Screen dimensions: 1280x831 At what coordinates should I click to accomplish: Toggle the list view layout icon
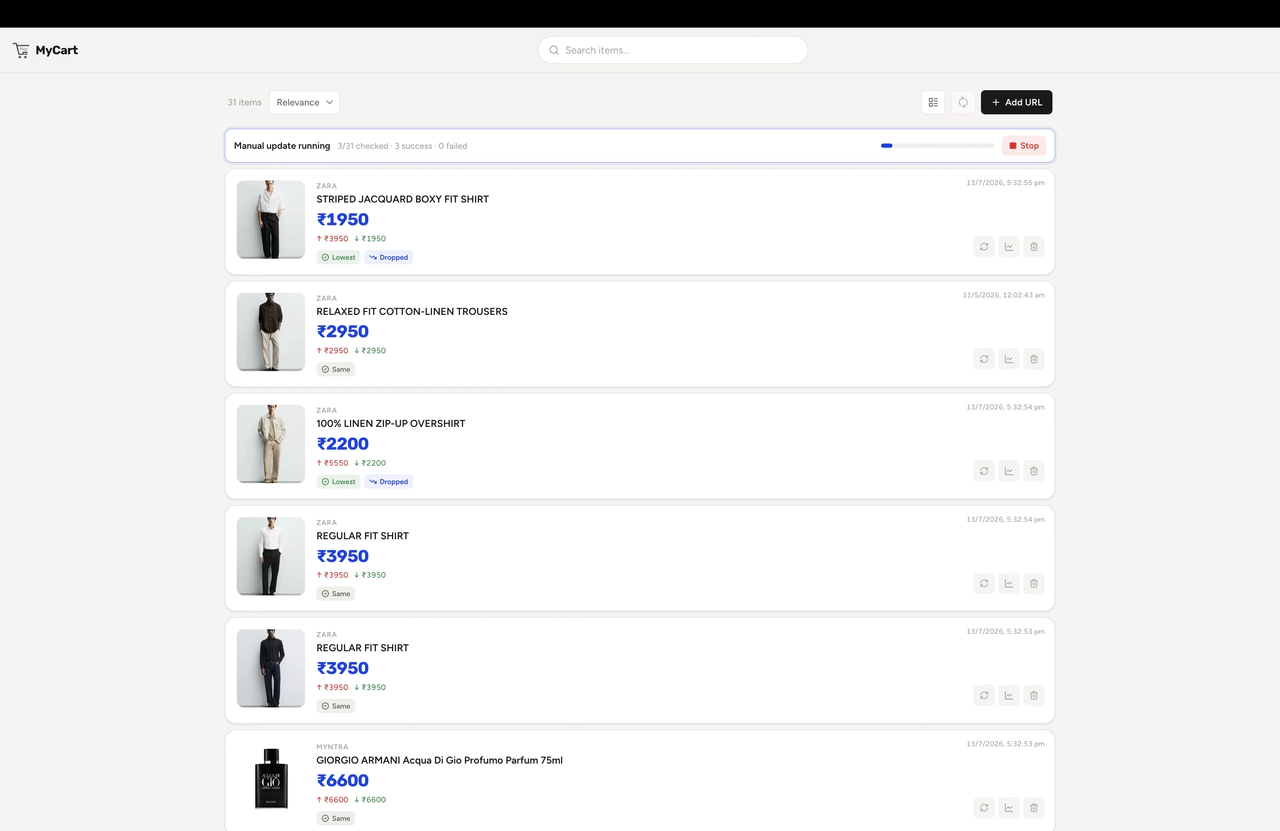pos(933,102)
